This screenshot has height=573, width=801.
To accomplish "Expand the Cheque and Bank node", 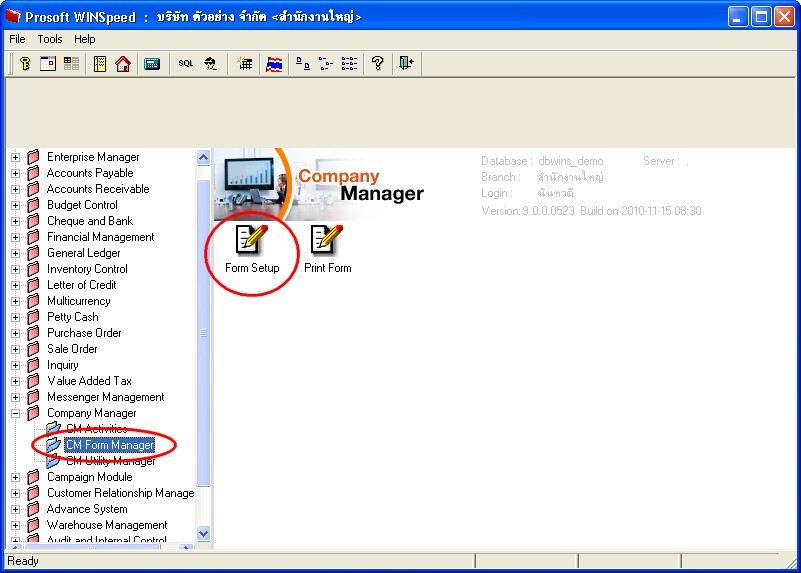I will tap(15, 221).
